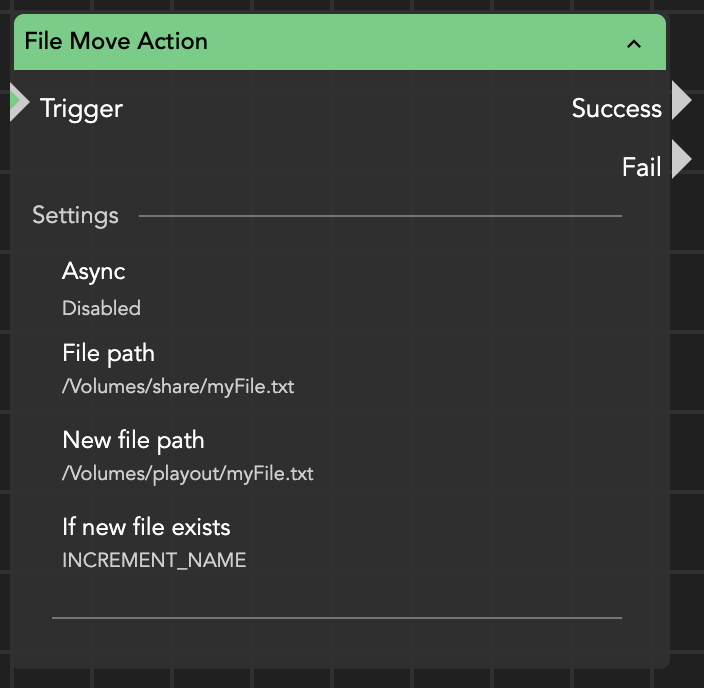Click the Success output port arrow

pos(682,101)
